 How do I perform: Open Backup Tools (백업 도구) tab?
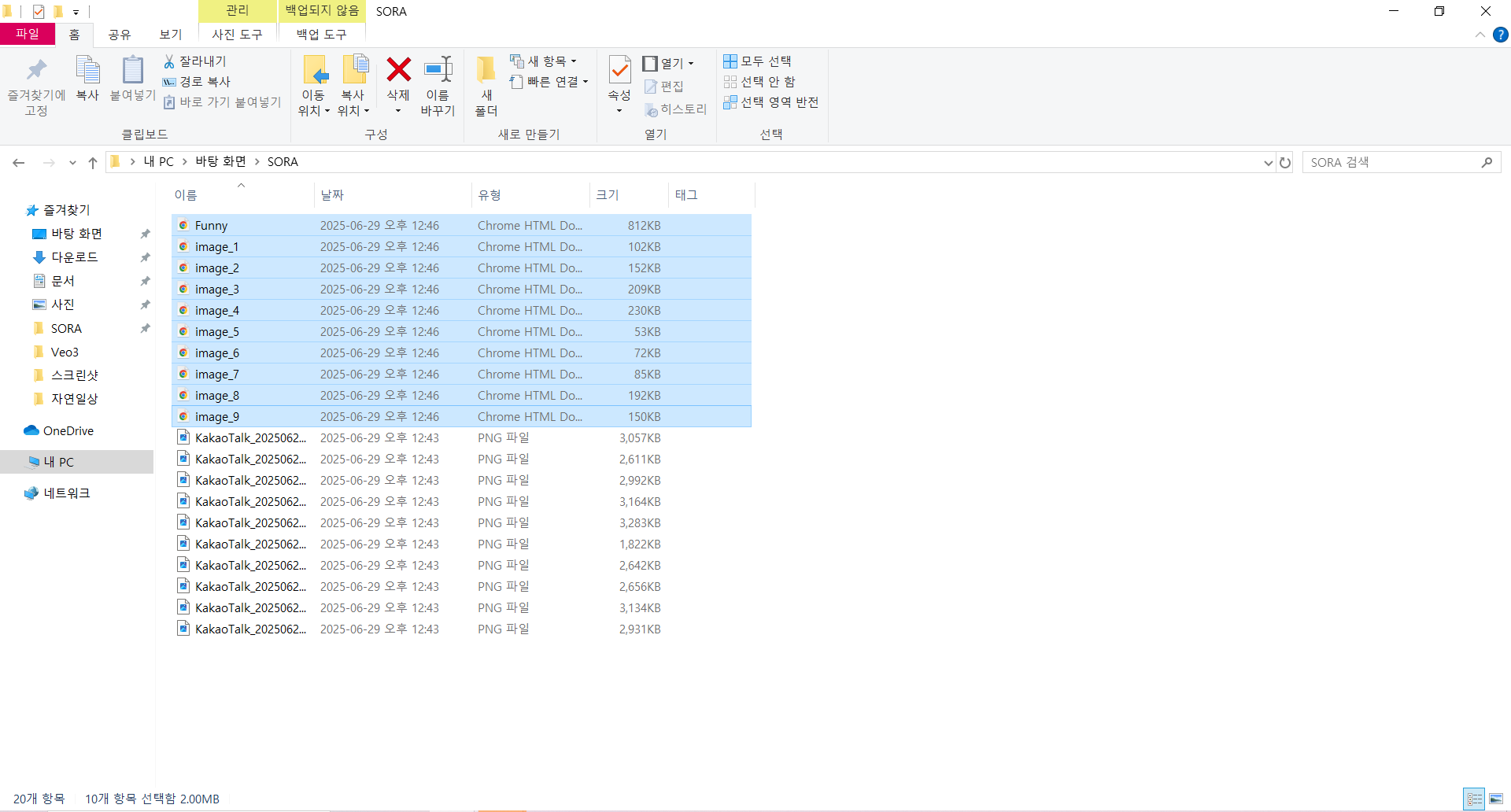[321, 35]
